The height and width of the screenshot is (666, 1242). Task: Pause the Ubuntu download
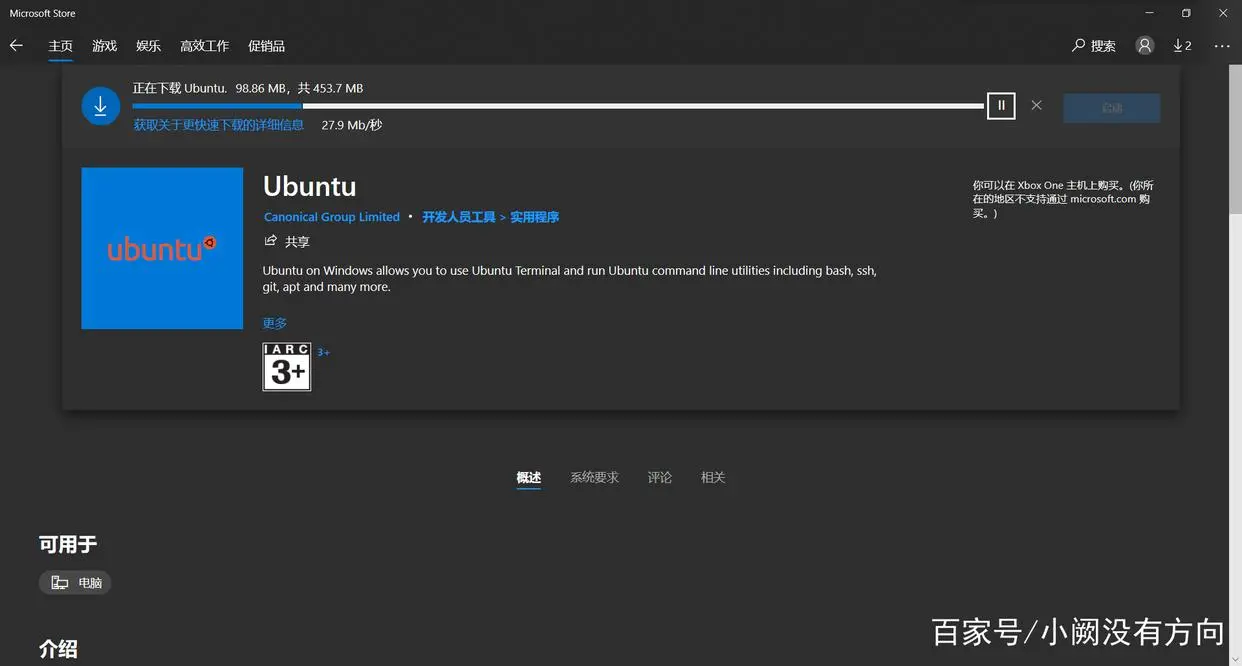[x=1001, y=105]
